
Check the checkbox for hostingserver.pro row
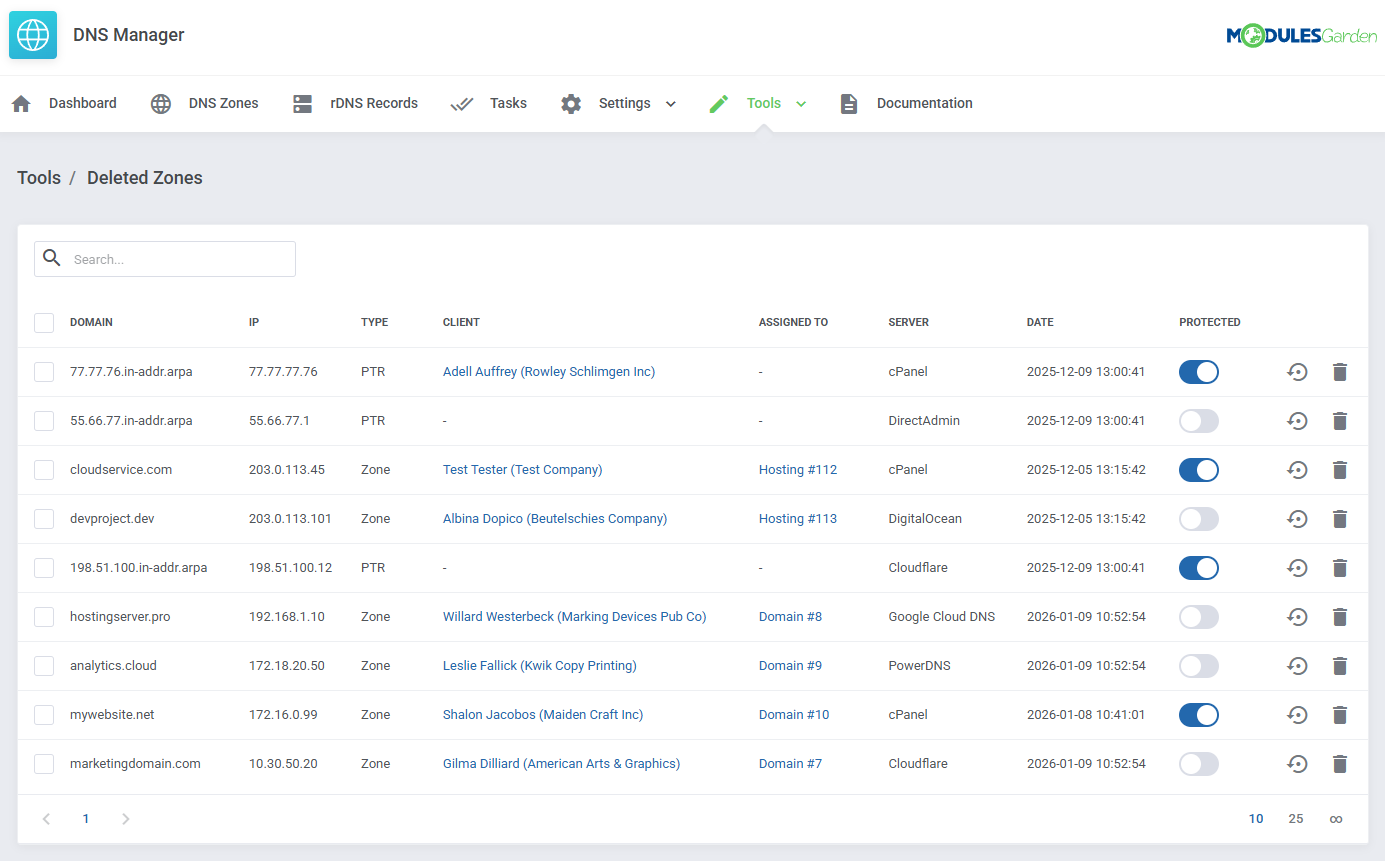coord(43,616)
